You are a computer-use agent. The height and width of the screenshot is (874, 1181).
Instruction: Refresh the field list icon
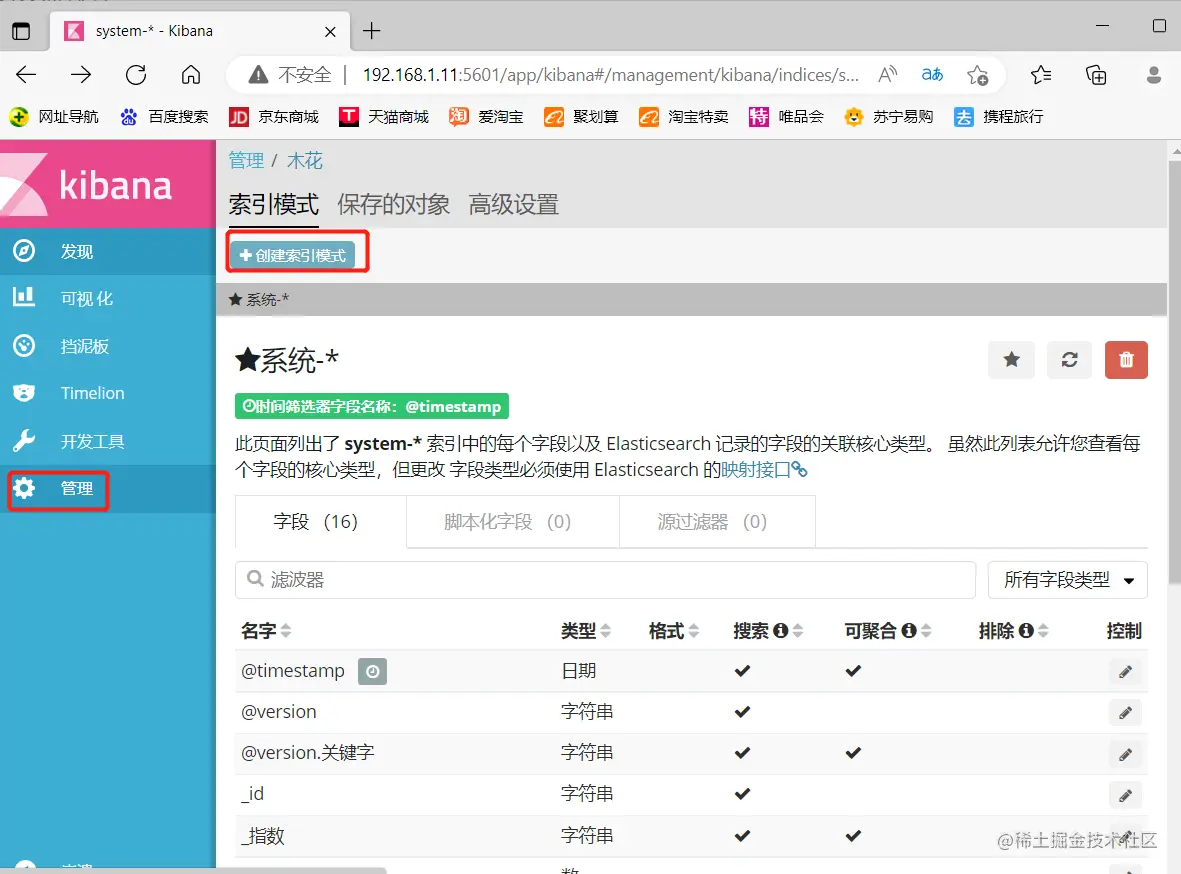coord(1070,359)
